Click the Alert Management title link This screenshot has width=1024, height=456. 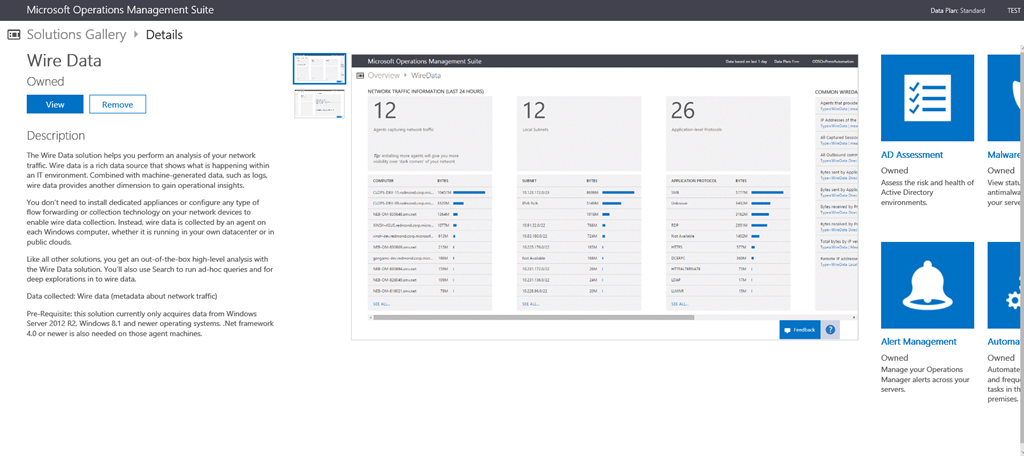click(x=919, y=342)
